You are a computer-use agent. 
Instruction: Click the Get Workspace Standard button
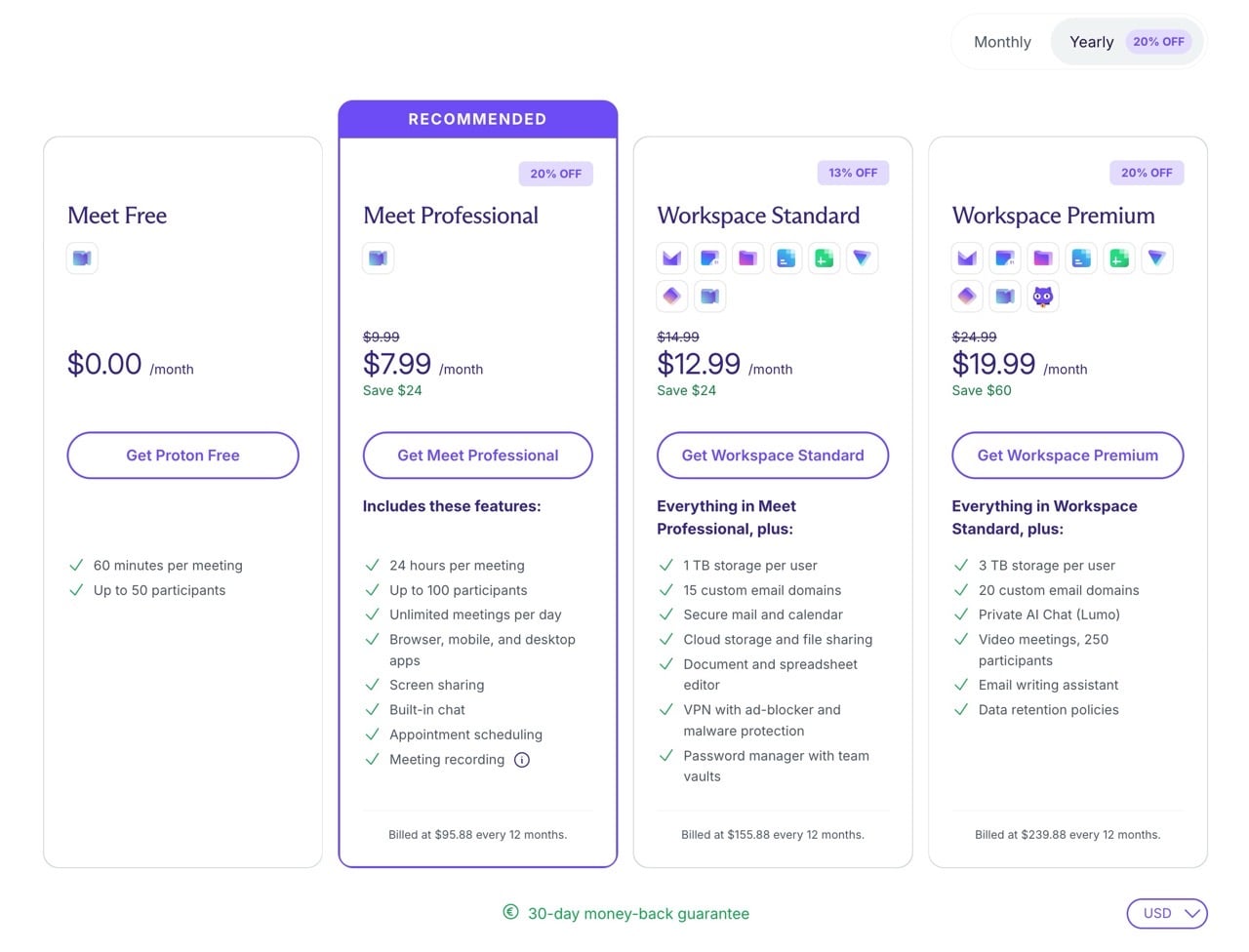(x=772, y=456)
